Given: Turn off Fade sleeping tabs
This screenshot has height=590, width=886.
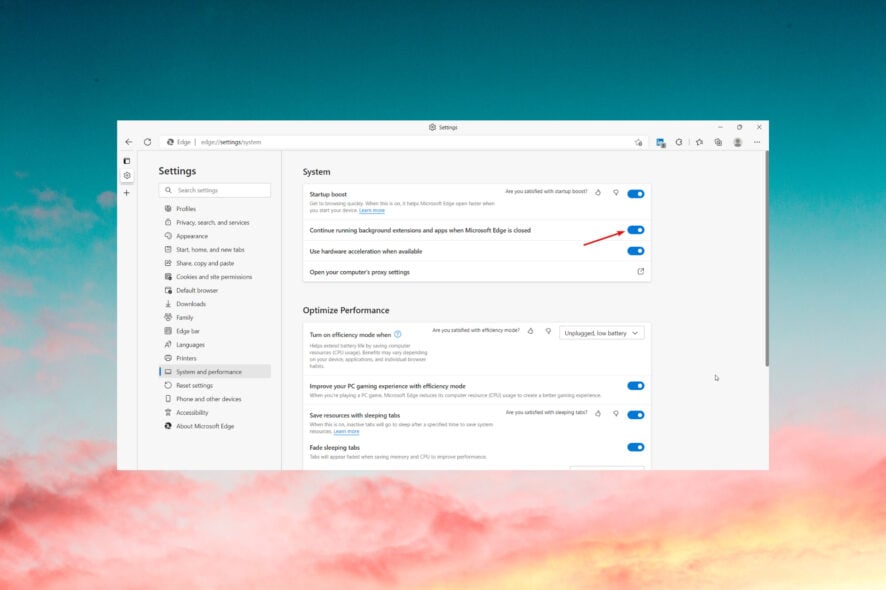Looking at the screenshot, I should 637,447.
